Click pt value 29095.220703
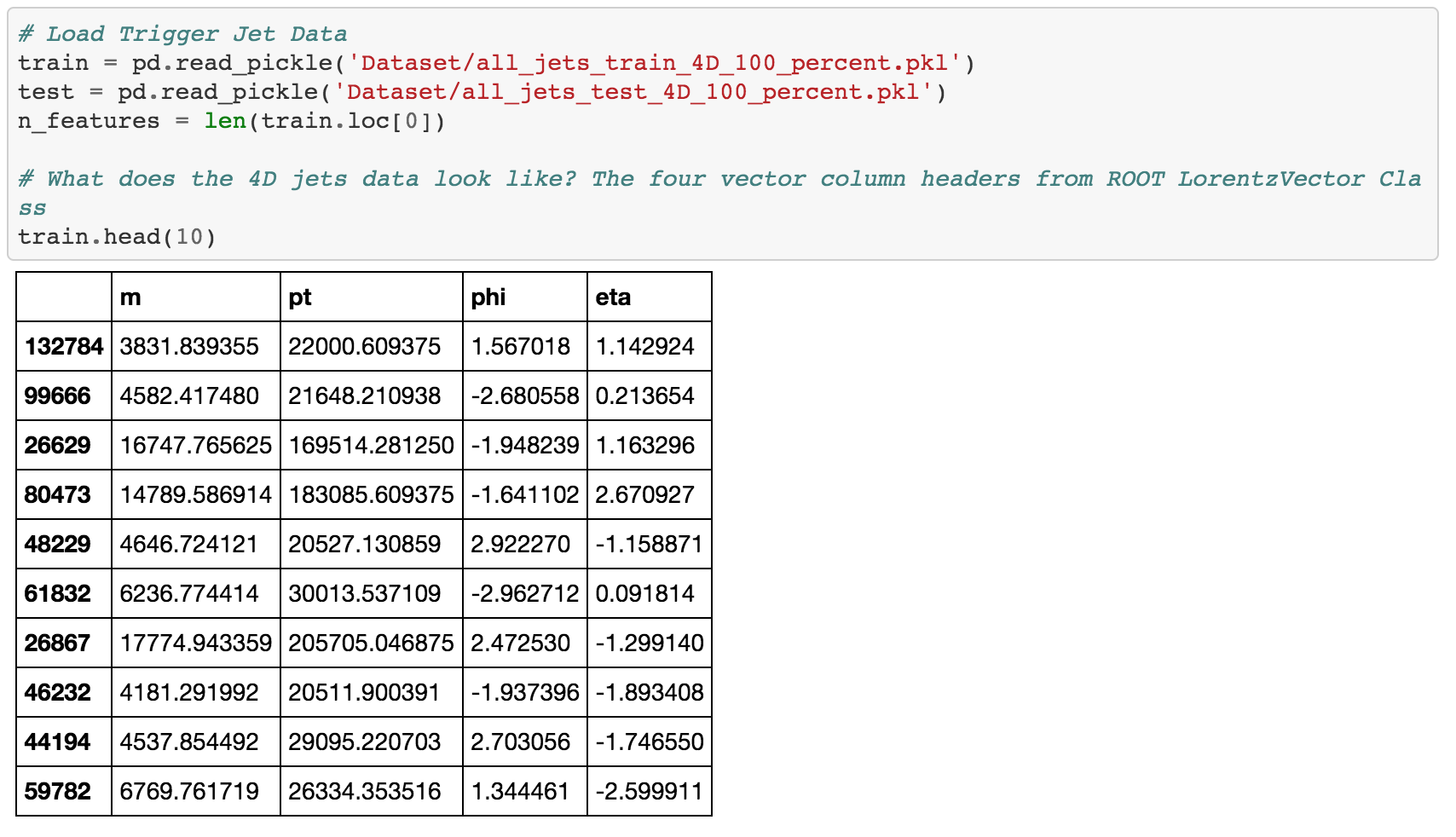The height and width of the screenshot is (837, 1456). coord(365,742)
